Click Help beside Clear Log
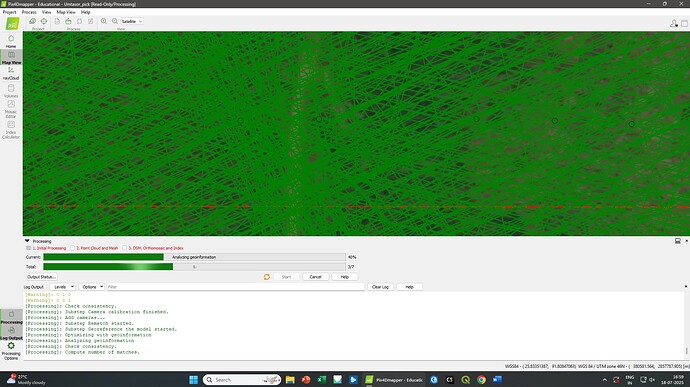This screenshot has height=387, width=690. [x=409, y=287]
